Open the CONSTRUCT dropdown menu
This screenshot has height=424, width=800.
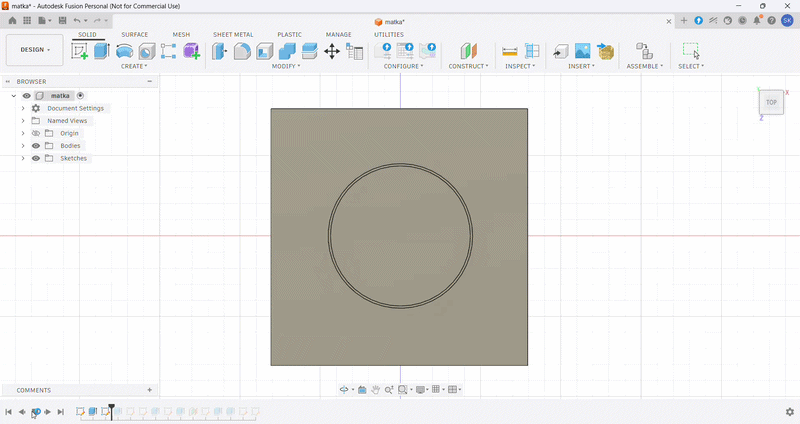tap(468, 66)
